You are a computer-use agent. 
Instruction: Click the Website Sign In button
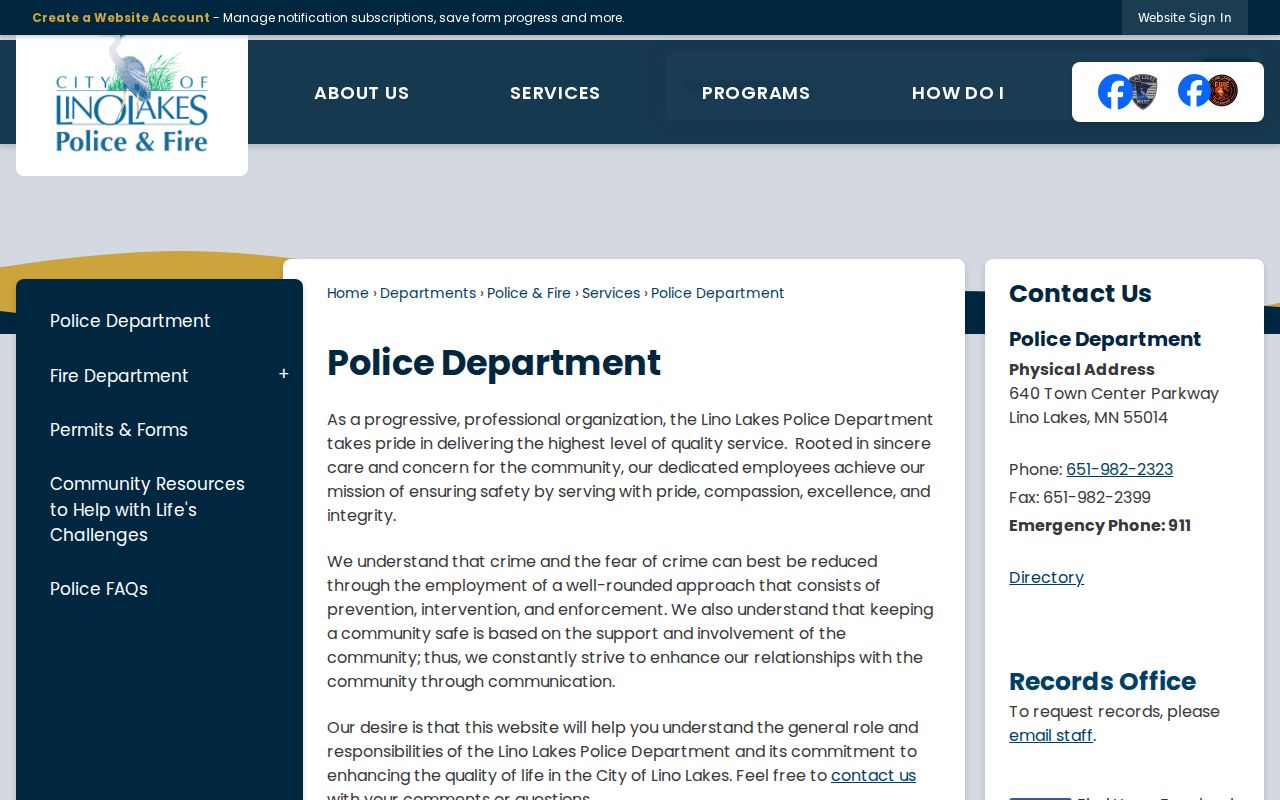pyautogui.click(x=1185, y=18)
